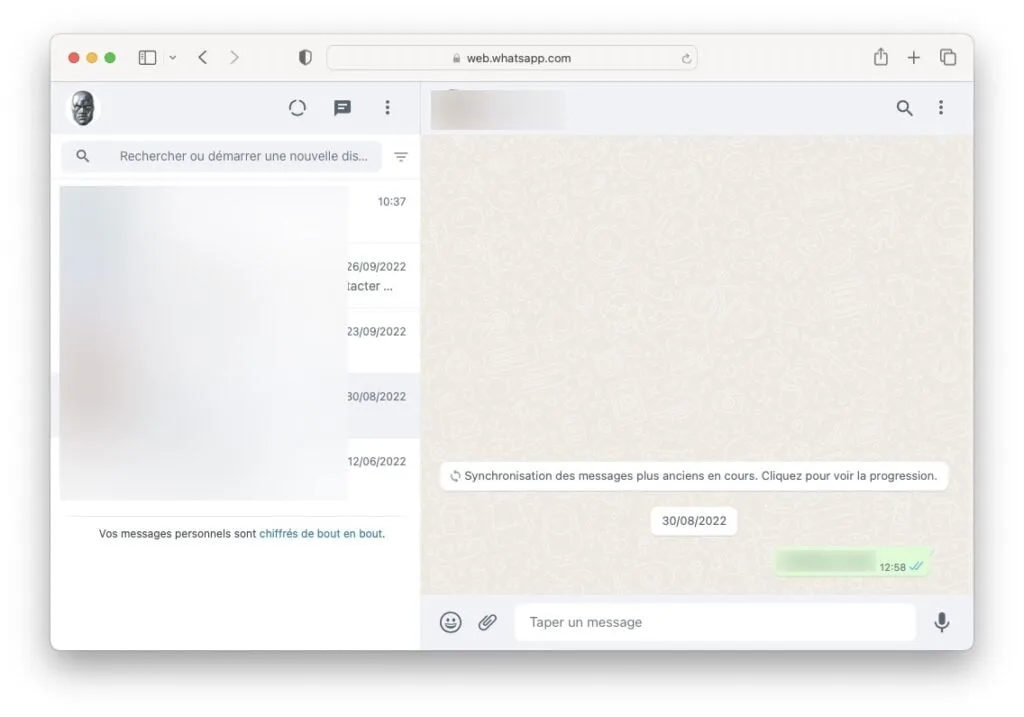Viewport: 1024px width, 717px height.
Task: Click your profile picture avatar
Action: coord(81,108)
